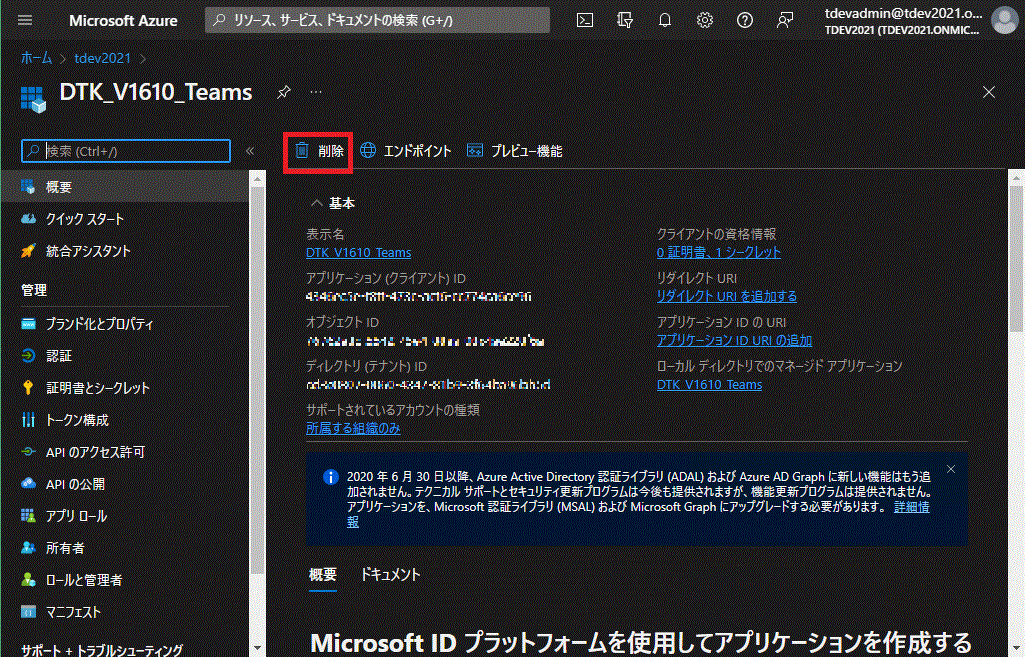Screen dimensions: 1025x657
Task: Click the ロールと管理者 icon
Action: point(28,580)
